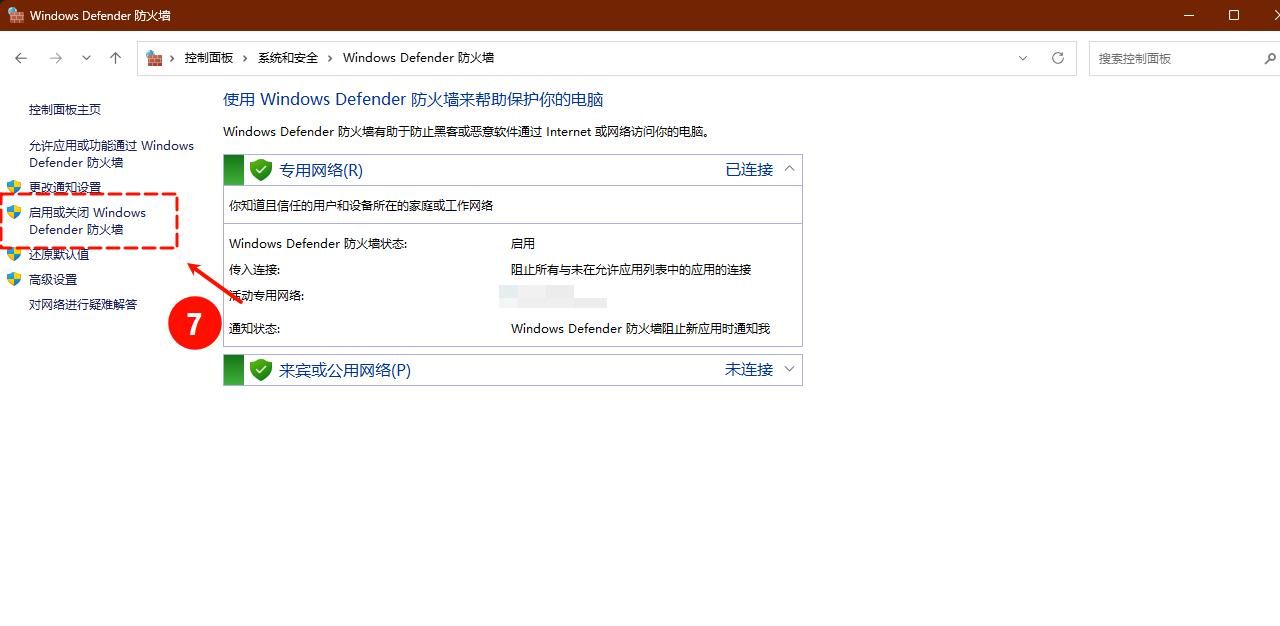Click 阻止所有与未在允许应用列表中的应用的连接 text

pyautogui.click(x=631, y=269)
